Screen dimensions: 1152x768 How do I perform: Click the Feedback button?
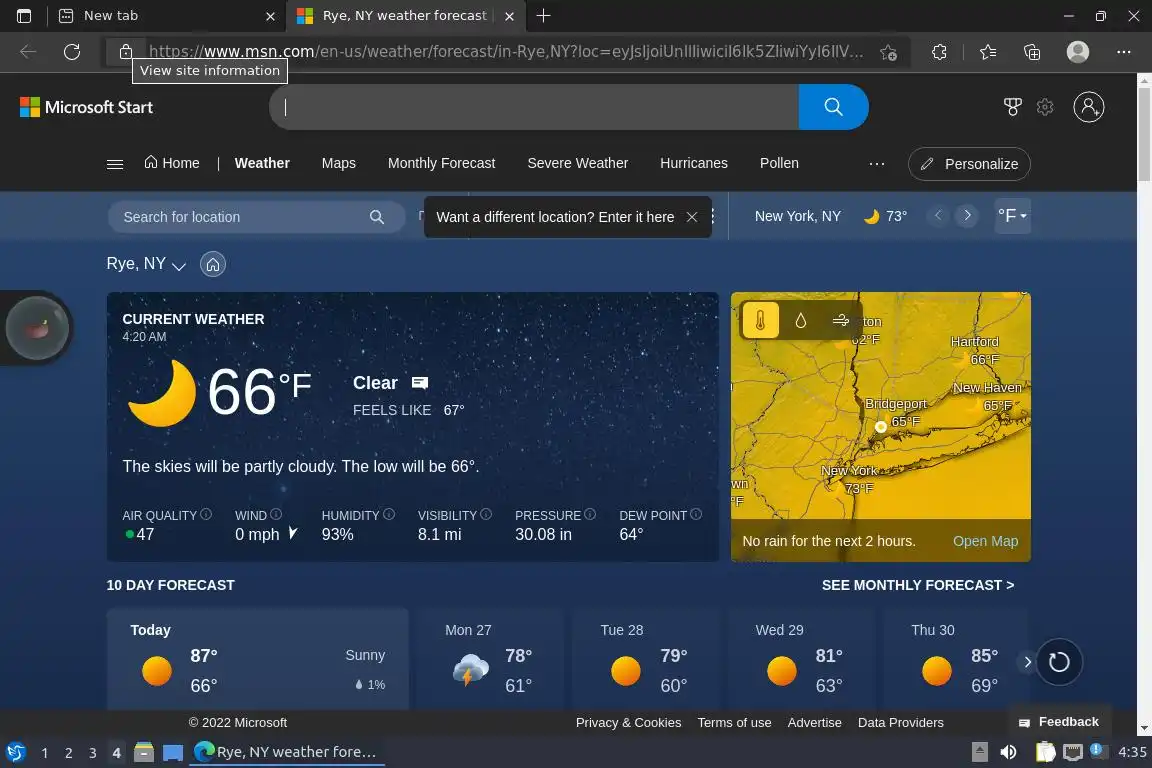pyautogui.click(x=1059, y=722)
